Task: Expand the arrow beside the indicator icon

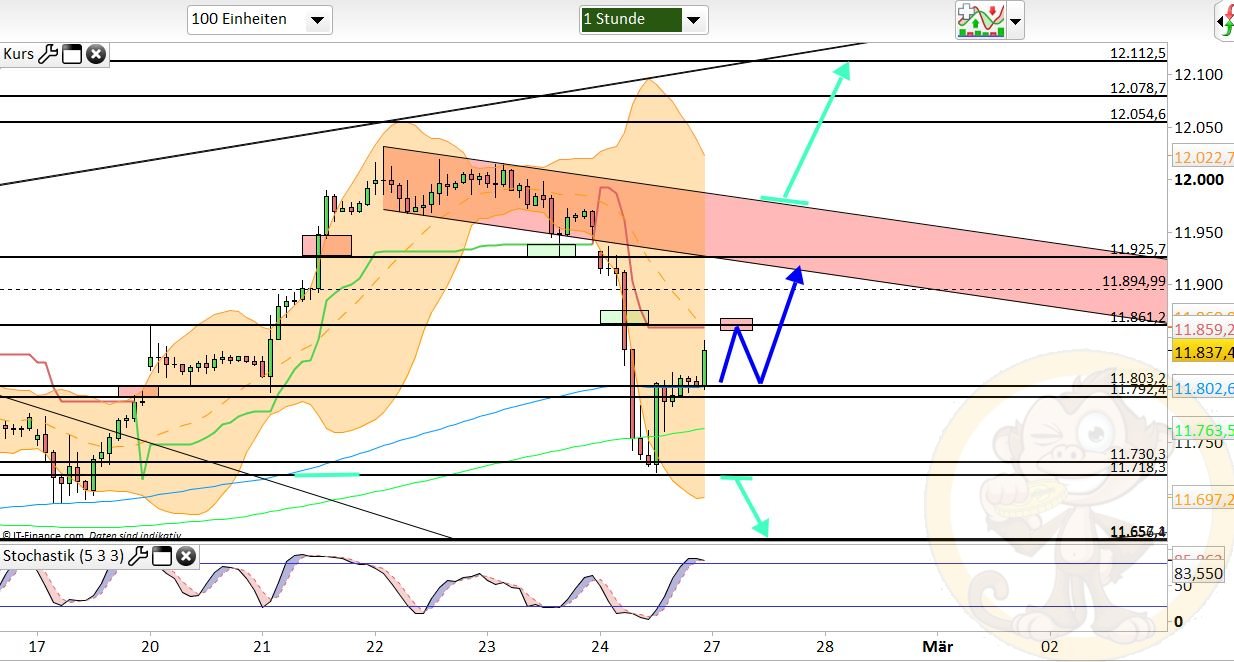Action: point(1016,21)
